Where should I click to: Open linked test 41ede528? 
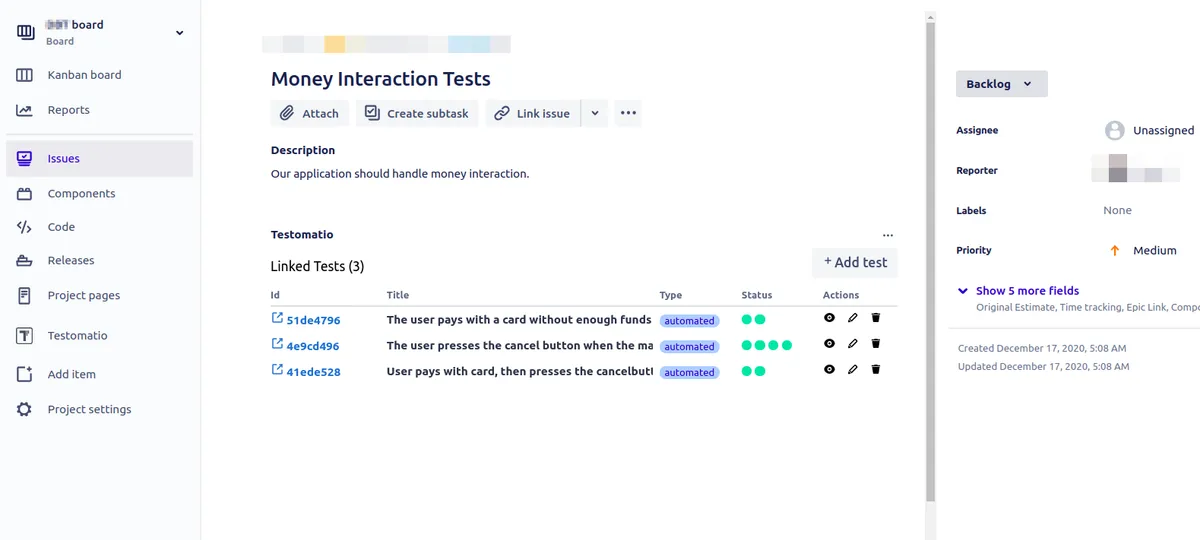point(313,372)
